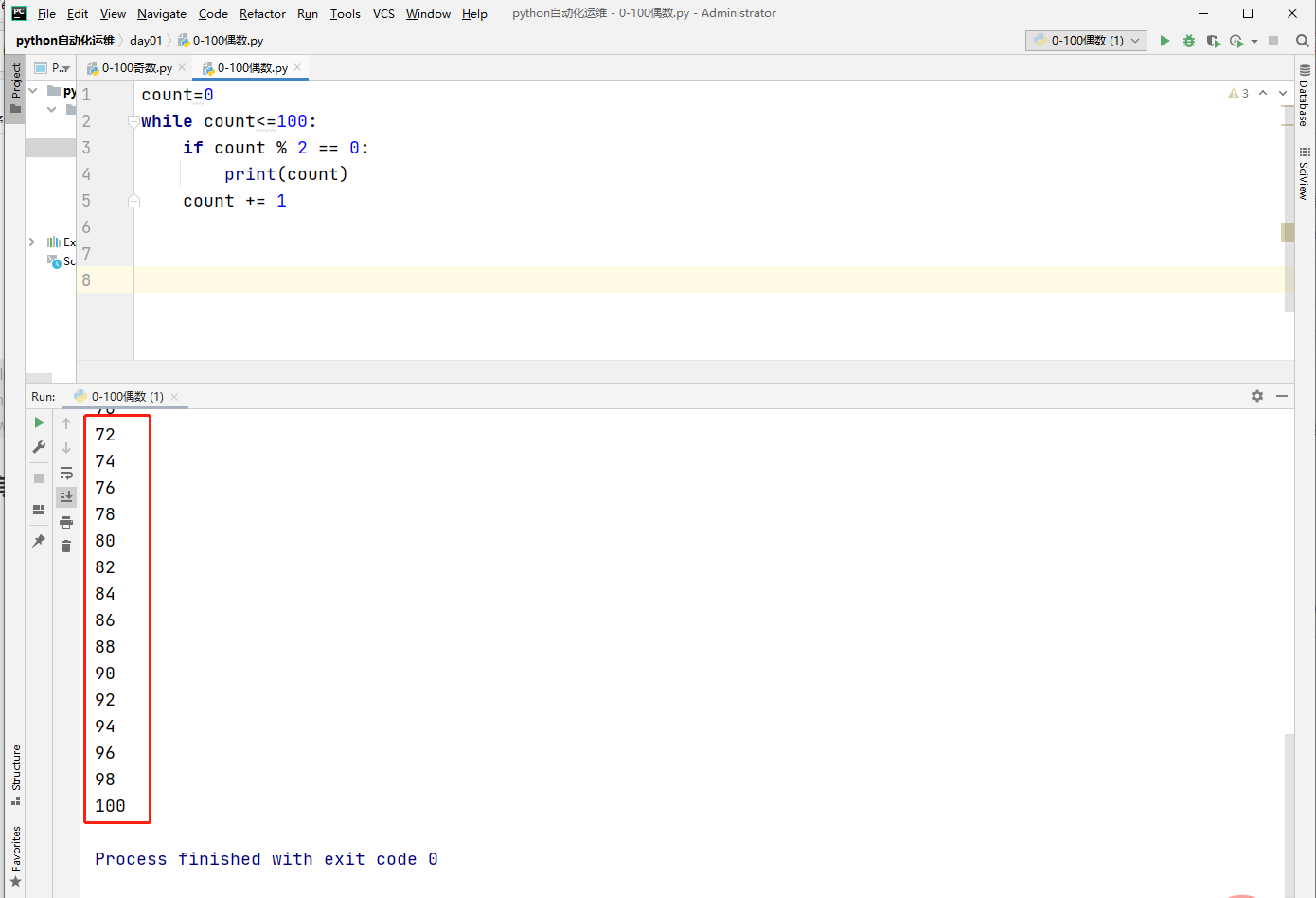
Task: Close the 0-100奇数.py tab
Action: pos(182,67)
